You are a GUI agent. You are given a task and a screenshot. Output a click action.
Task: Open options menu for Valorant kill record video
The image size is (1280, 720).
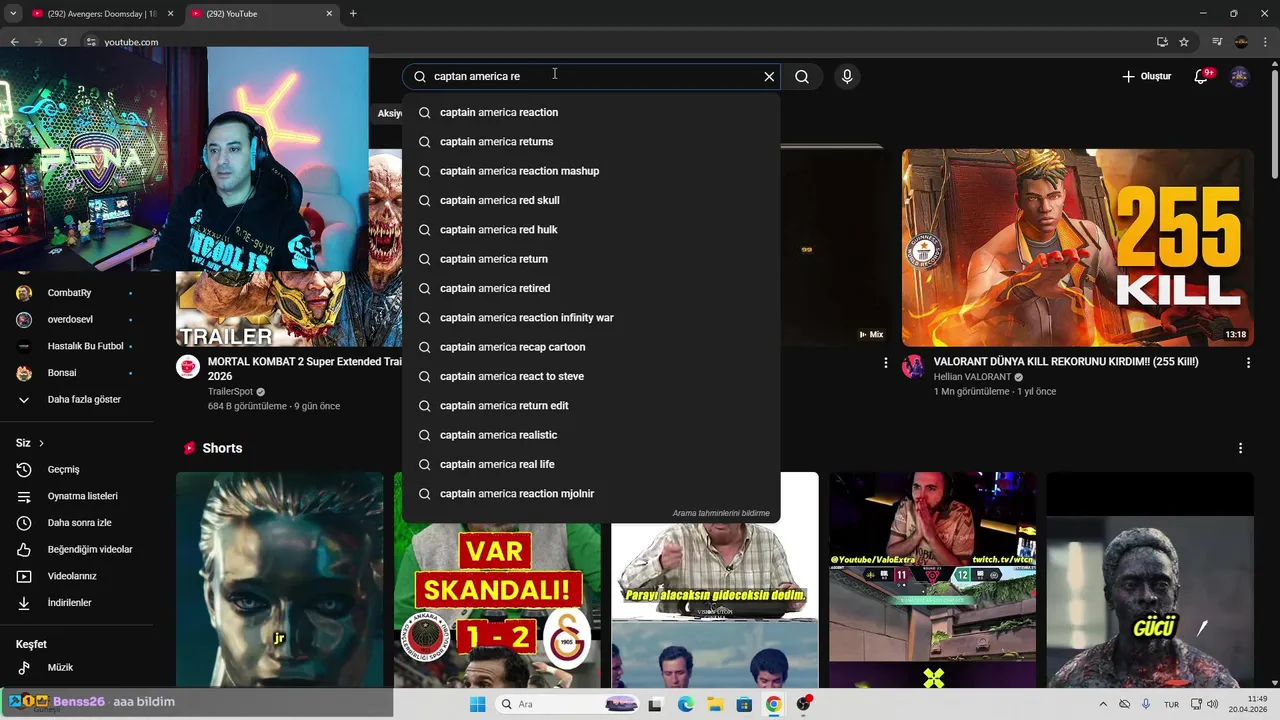[1248, 363]
